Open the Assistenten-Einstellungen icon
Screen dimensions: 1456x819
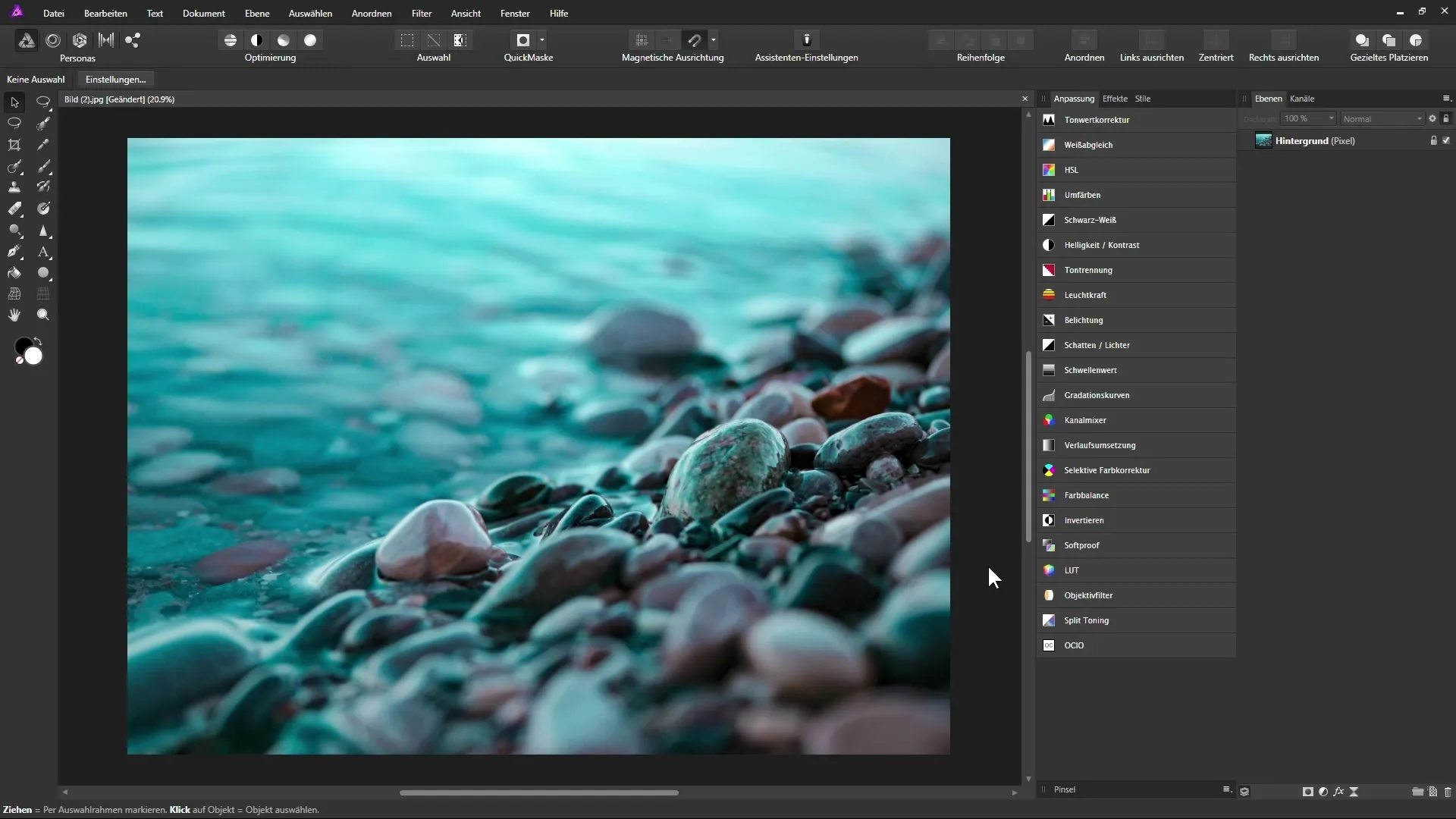pyautogui.click(x=807, y=40)
